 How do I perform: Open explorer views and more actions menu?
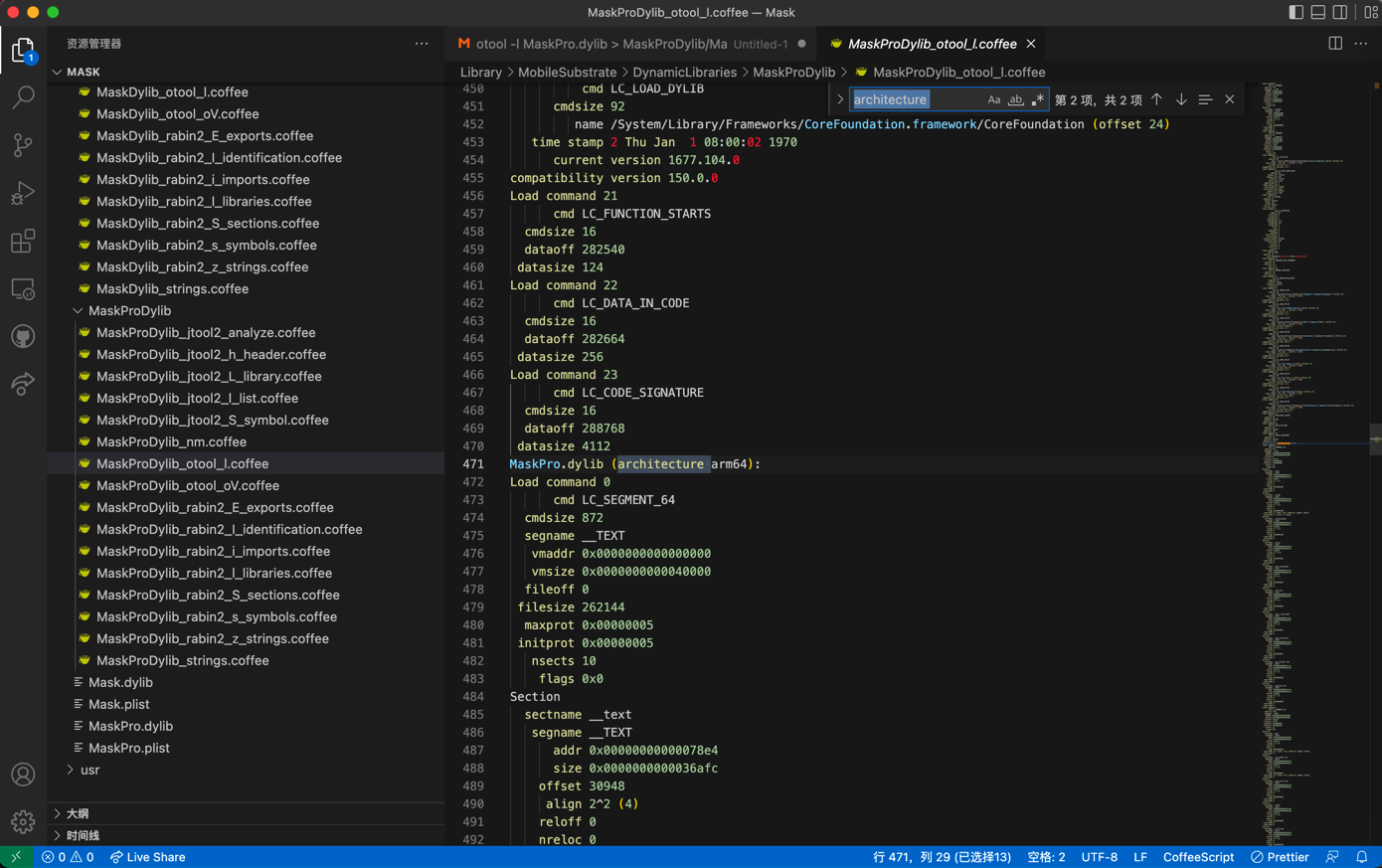click(422, 44)
